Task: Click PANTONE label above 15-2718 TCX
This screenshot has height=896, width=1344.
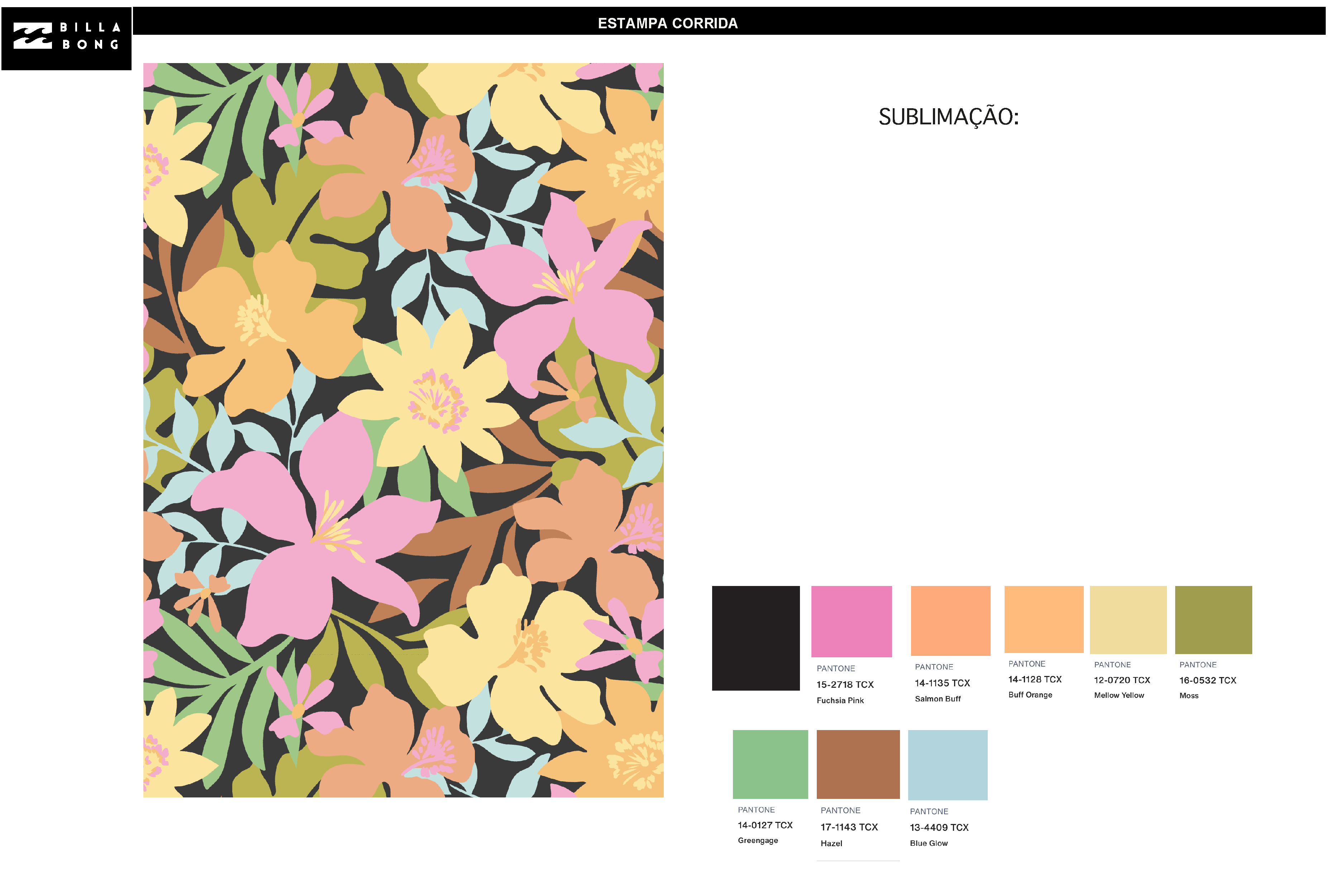Action: [835, 668]
